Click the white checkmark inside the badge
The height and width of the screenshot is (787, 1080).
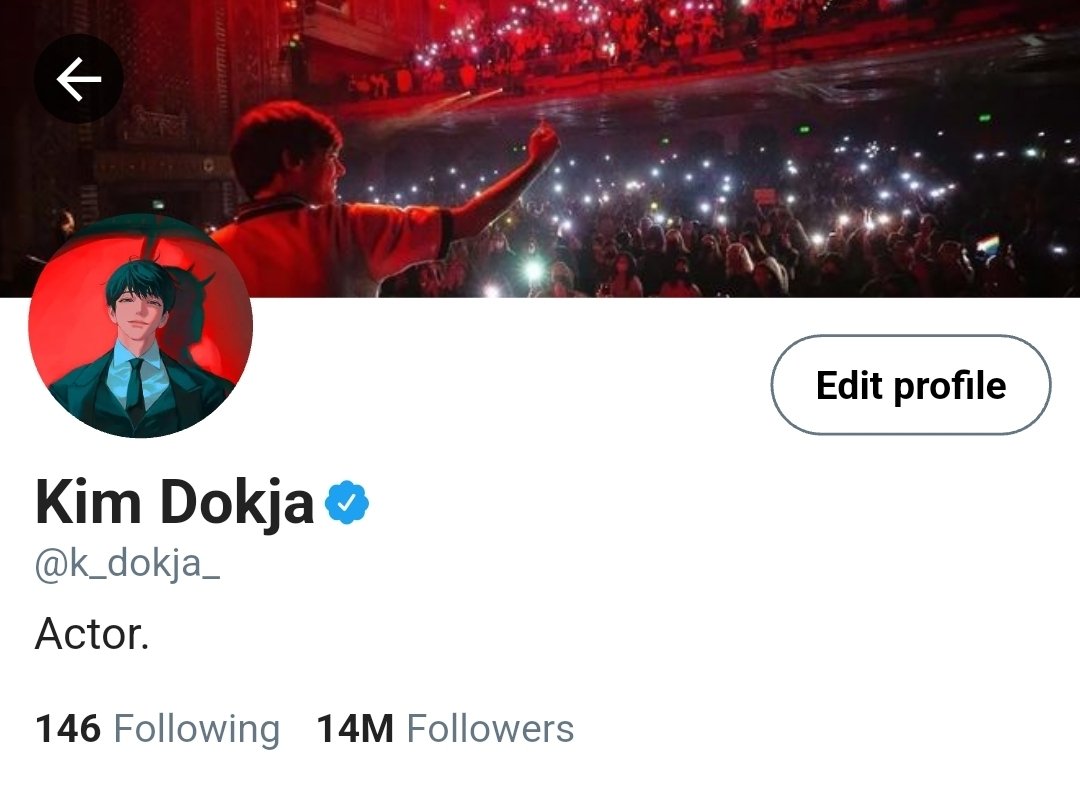348,503
